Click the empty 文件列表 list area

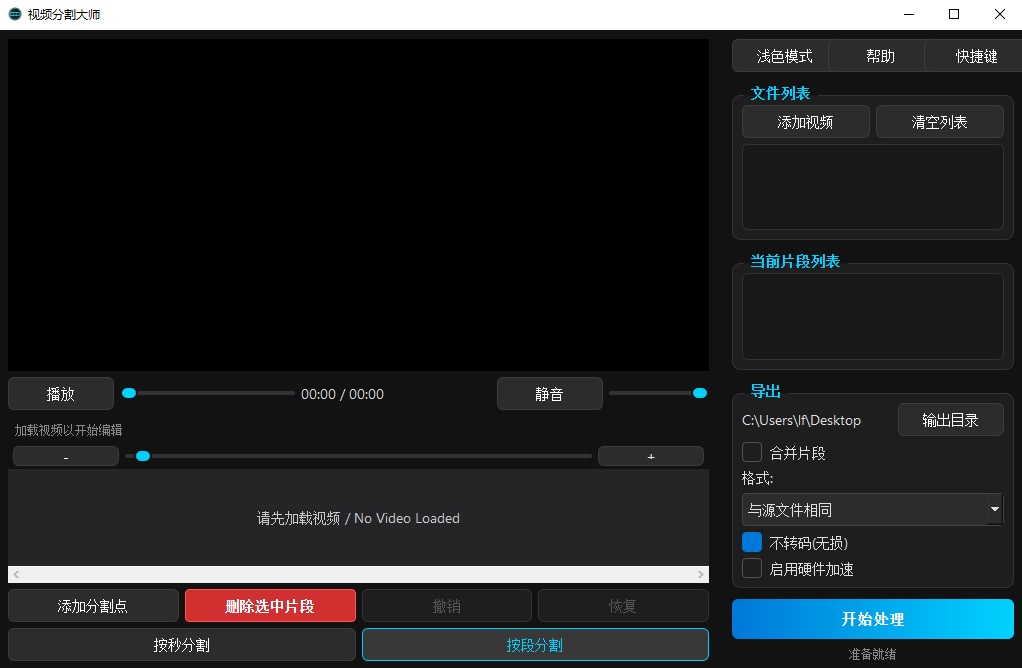click(x=872, y=187)
